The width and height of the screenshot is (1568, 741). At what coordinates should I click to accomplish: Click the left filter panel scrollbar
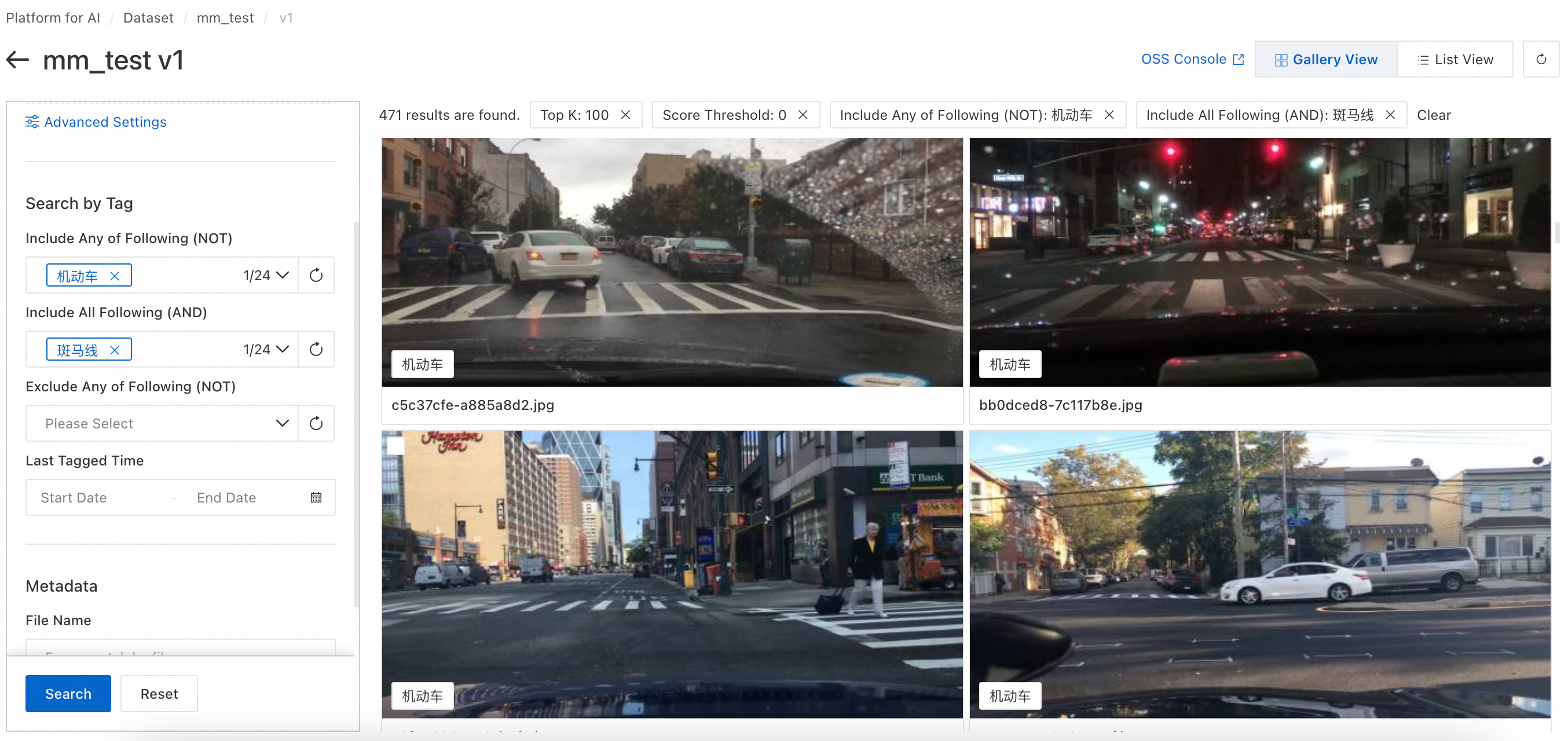click(357, 414)
